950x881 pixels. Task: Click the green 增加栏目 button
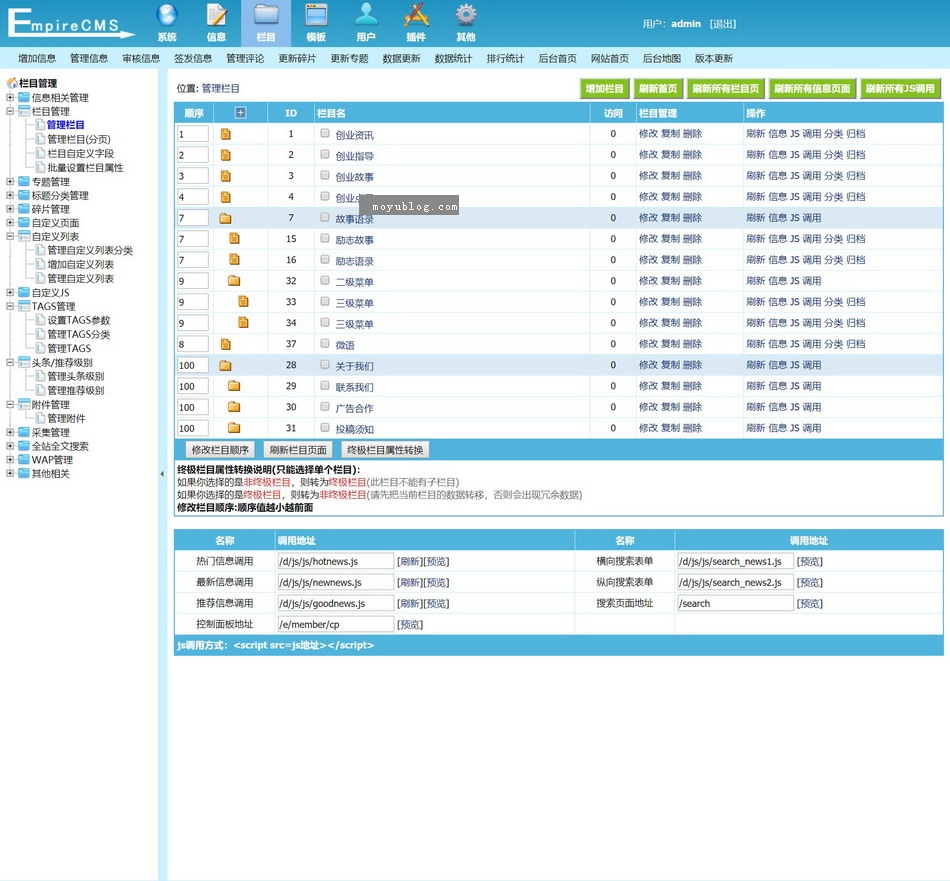[605, 88]
